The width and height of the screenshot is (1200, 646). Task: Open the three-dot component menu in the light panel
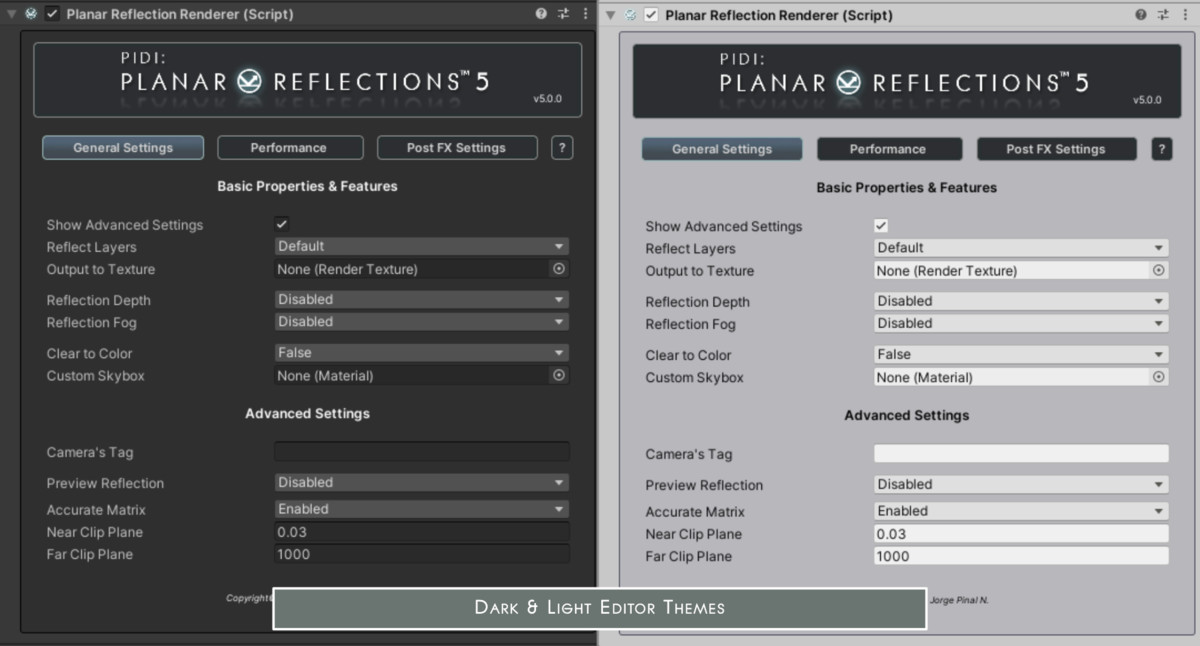click(1185, 15)
